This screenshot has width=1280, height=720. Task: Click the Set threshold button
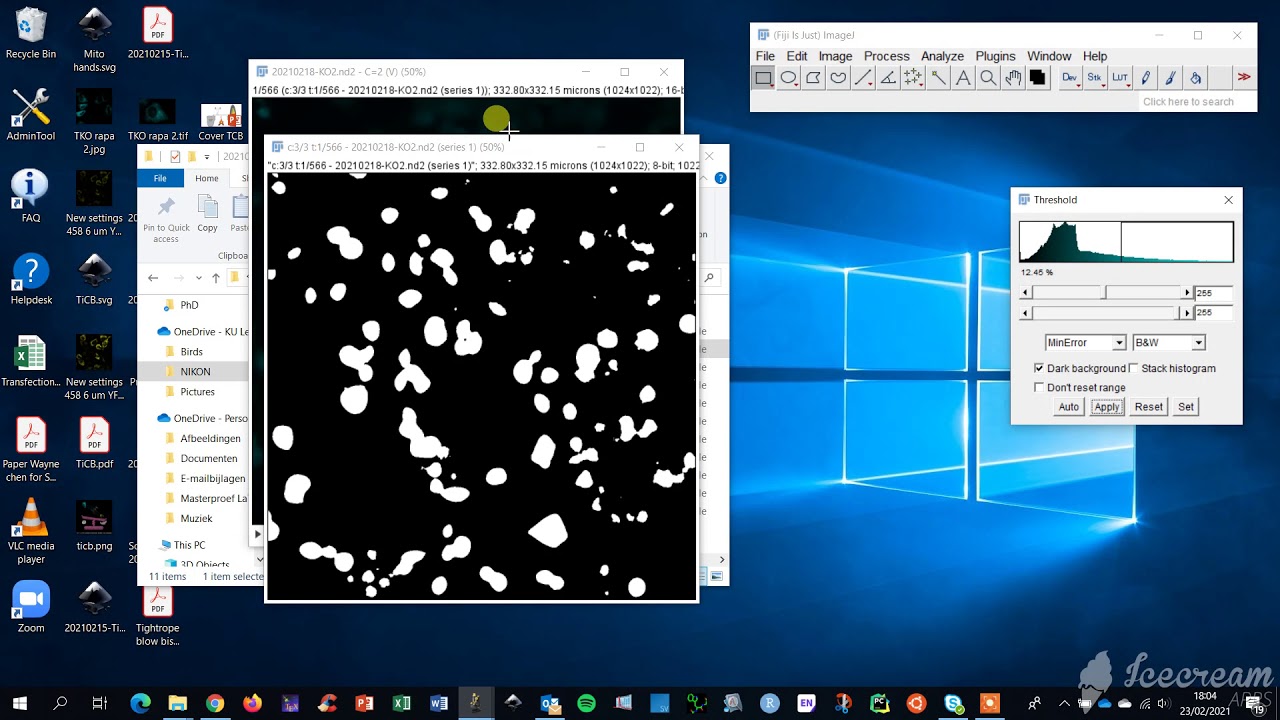pos(1186,407)
